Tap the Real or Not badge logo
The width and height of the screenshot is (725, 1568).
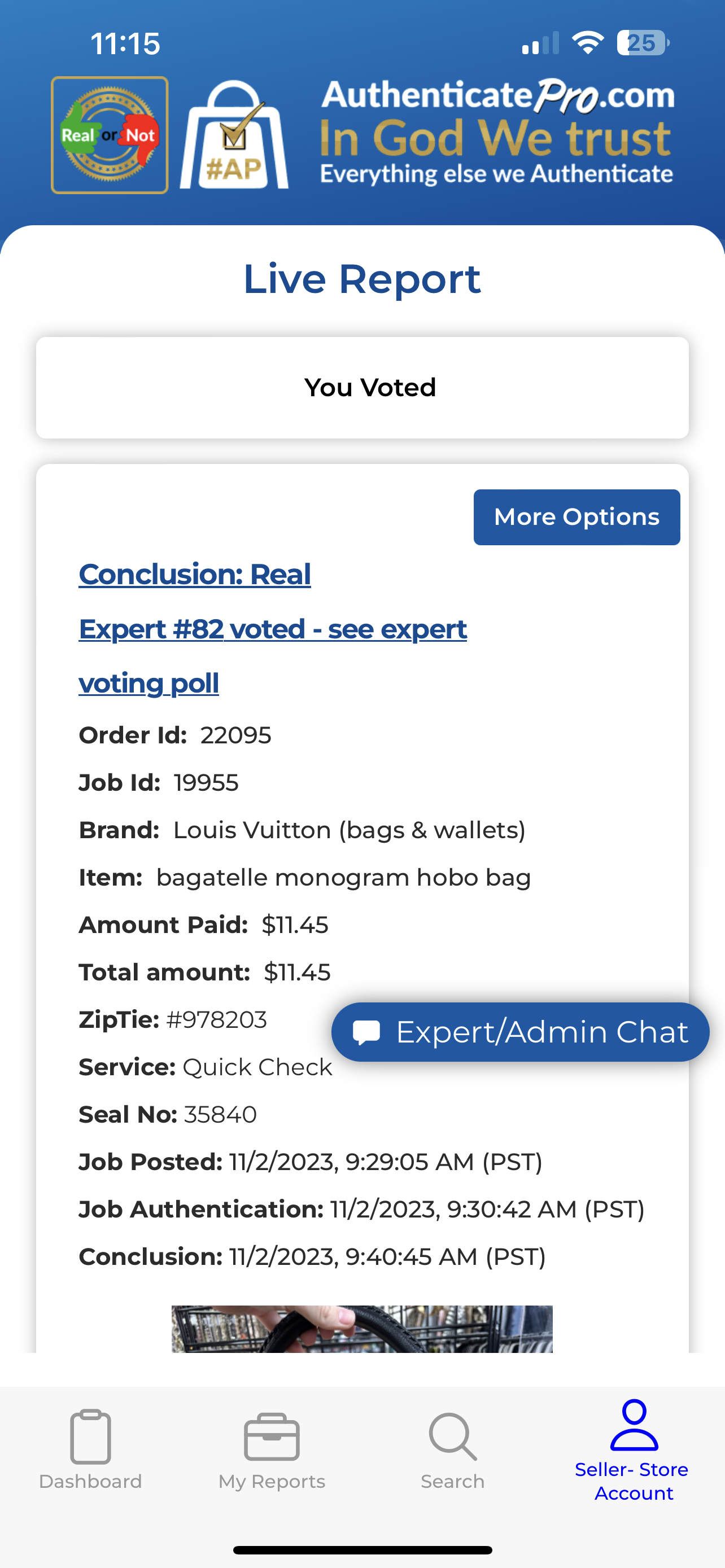coord(110,135)
